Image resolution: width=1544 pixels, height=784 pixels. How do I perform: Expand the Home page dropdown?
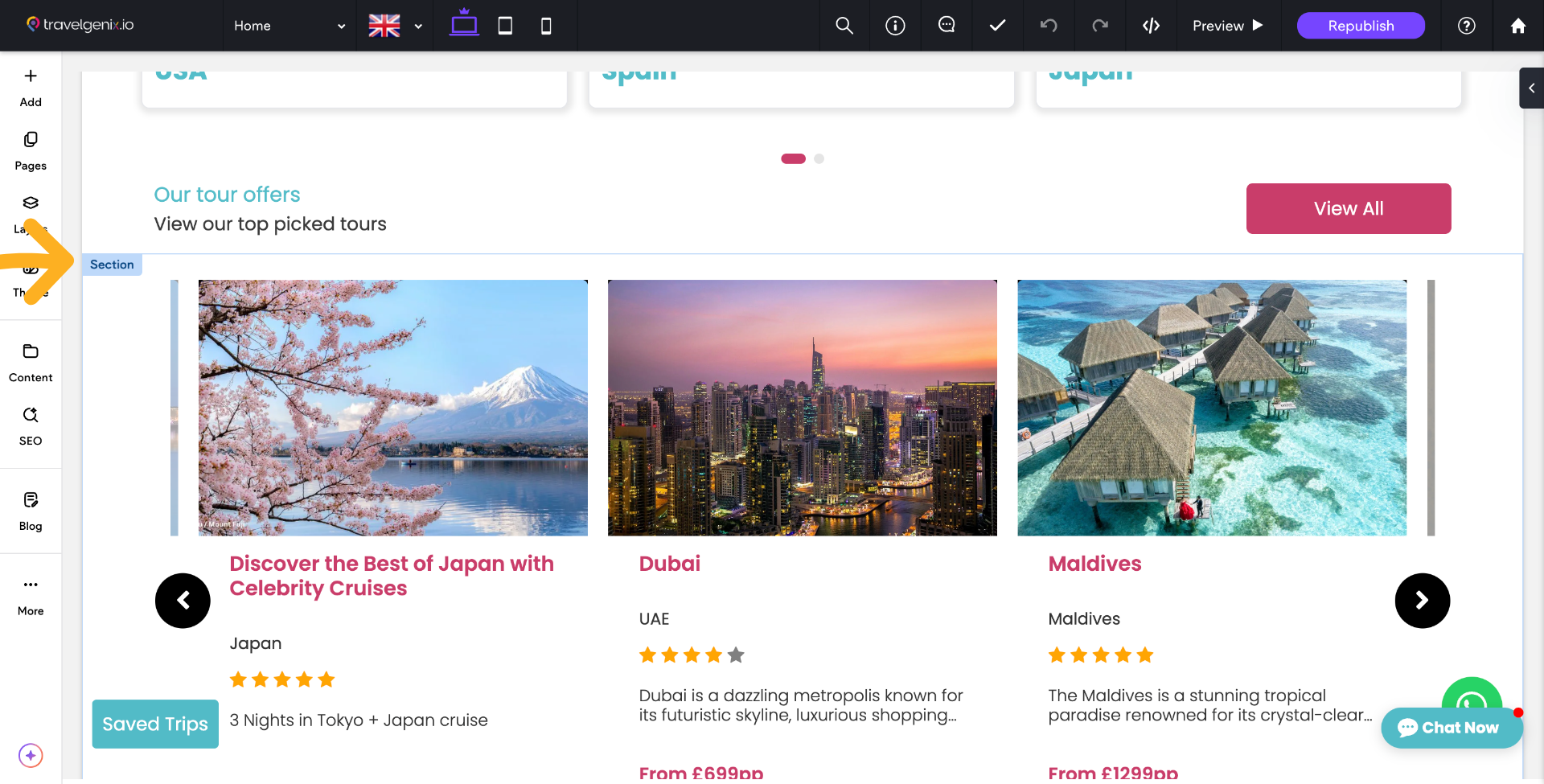pos(289,26)
